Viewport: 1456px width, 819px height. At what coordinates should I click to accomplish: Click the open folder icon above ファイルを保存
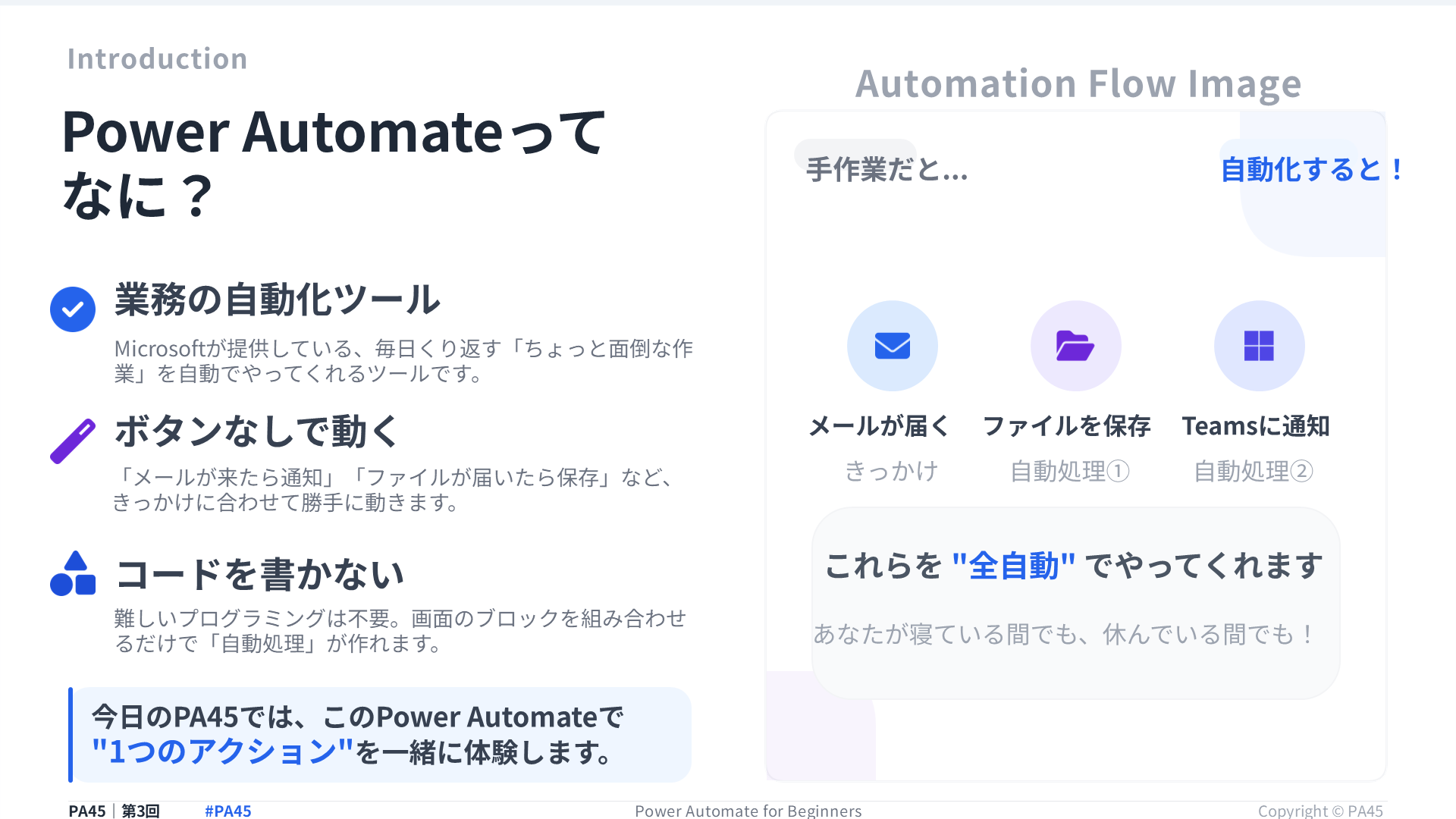click(x=1075, y=346)
